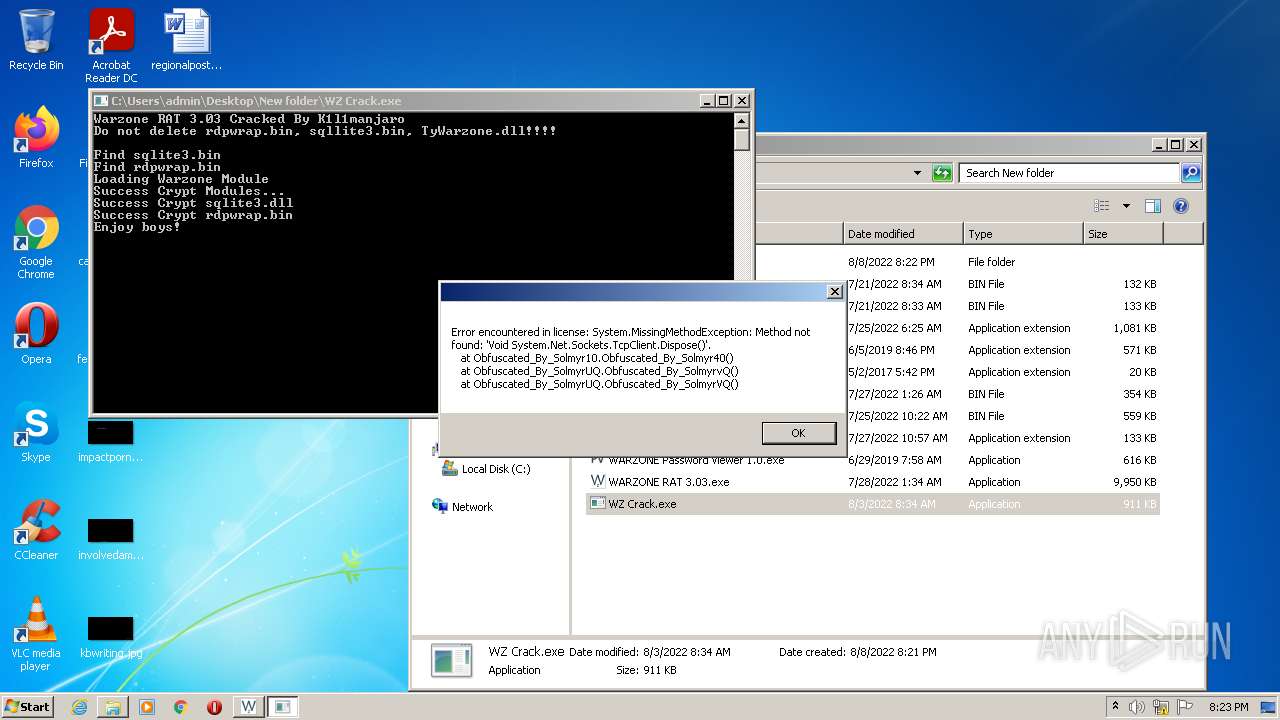1280x720 pixels.
Task: Sort by Date modified column
Action: (903, 234)
